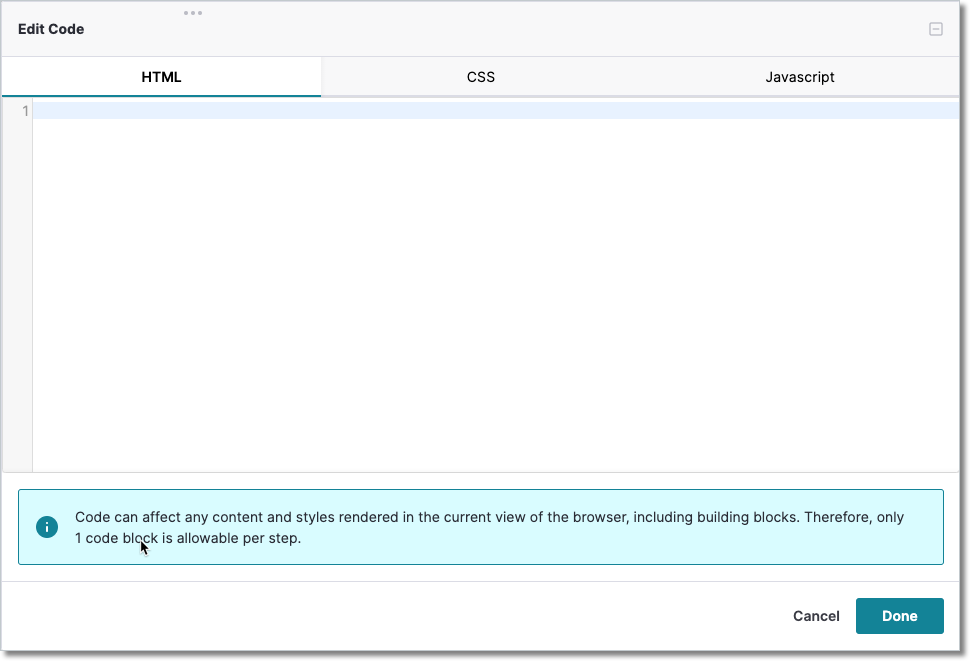
Task: Cancel the code edit
Action: (x=816, y=616)
